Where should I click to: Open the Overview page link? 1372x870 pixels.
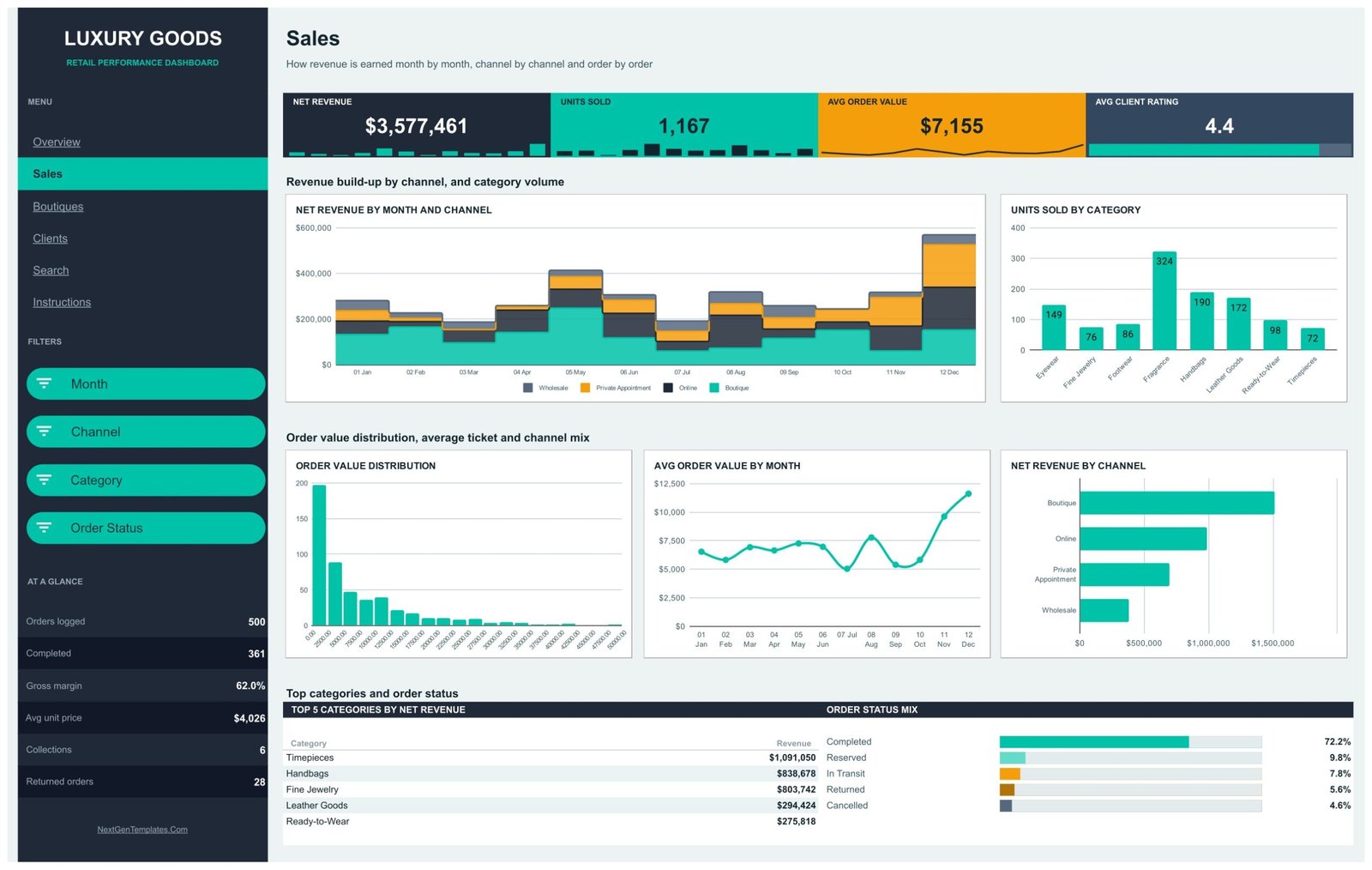point(57,142)
